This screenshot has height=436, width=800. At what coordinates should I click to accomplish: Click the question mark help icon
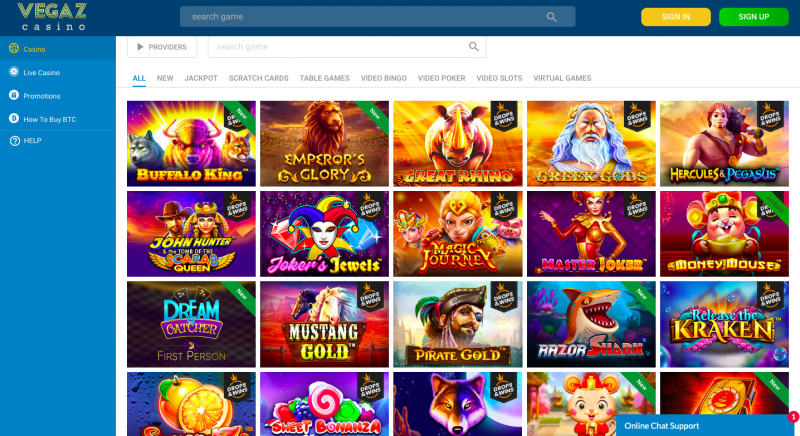15,141
